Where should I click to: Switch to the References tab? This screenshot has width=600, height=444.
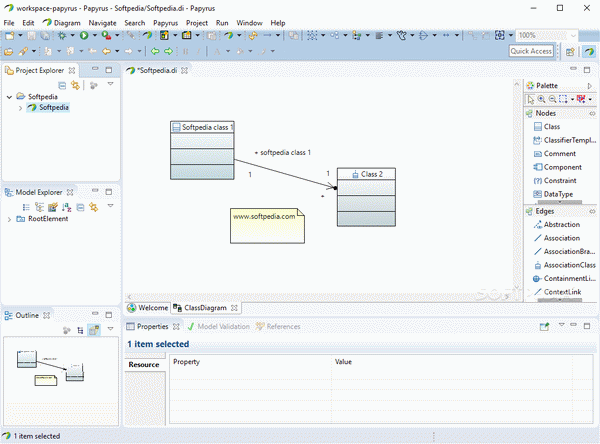tap(278, 326)
